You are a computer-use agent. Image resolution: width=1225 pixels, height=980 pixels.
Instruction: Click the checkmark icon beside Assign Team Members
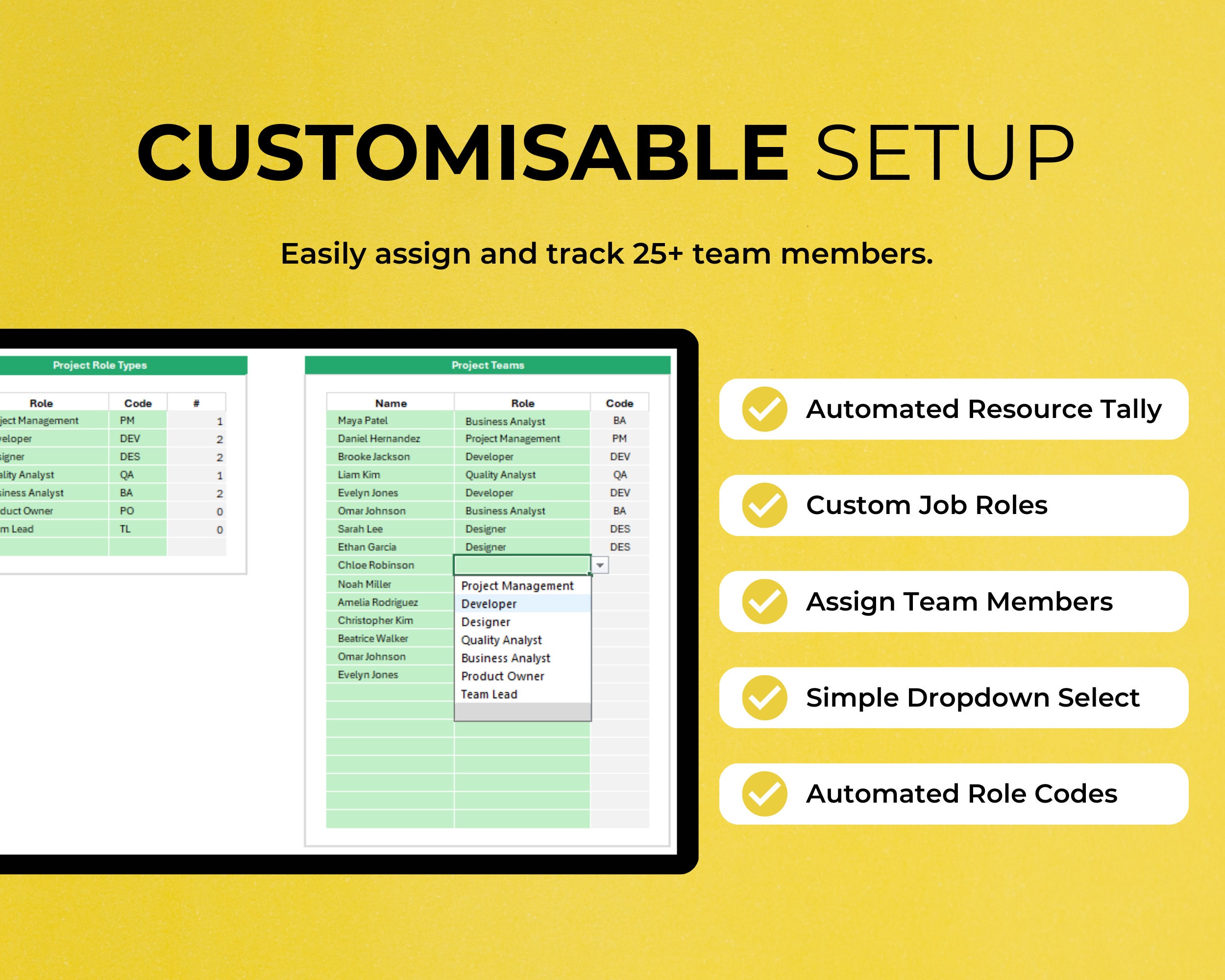click(764, 602)
